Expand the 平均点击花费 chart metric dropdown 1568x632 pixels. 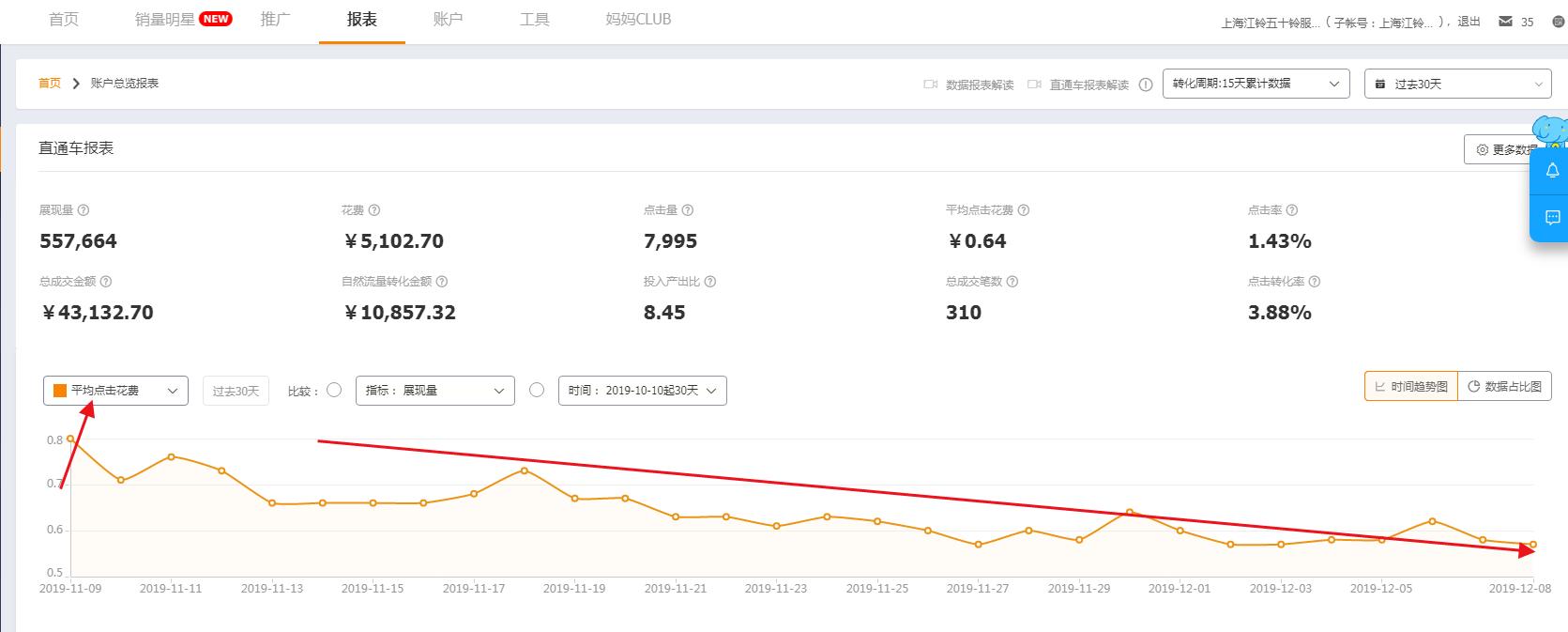115,391
